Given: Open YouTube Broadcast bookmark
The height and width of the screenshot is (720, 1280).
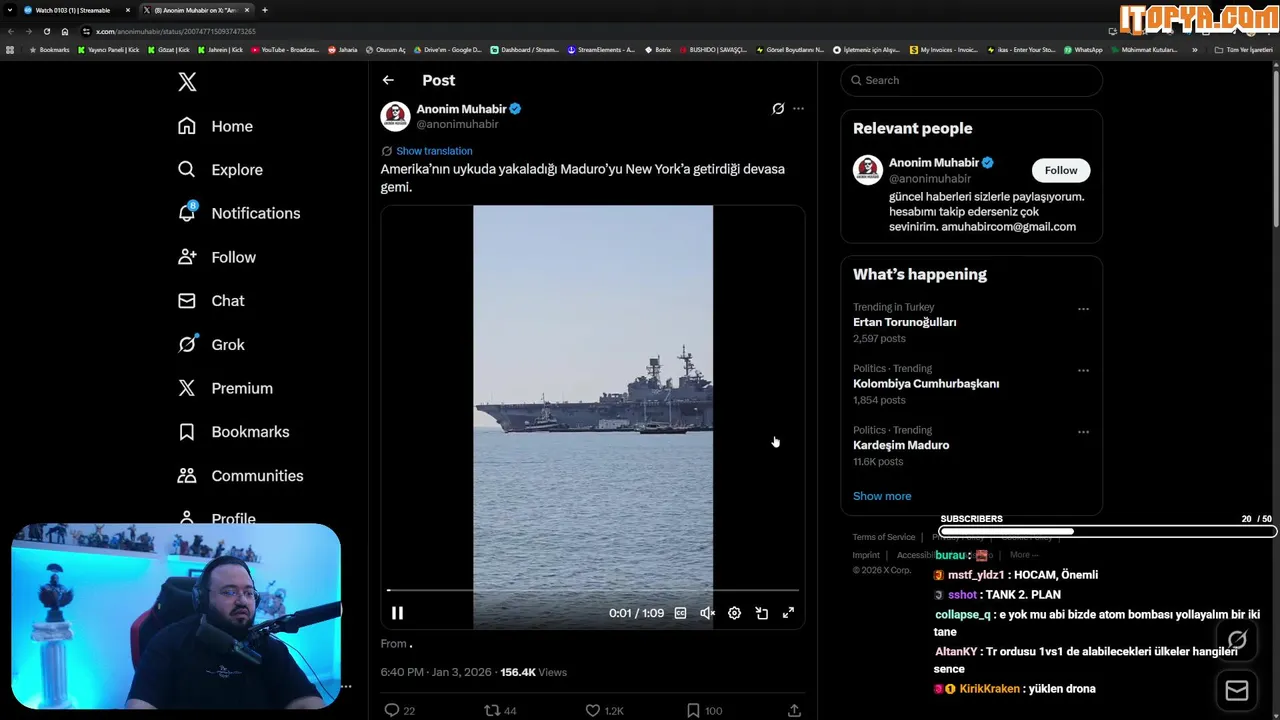Looking at the screenshot, I should click(286, 50).
